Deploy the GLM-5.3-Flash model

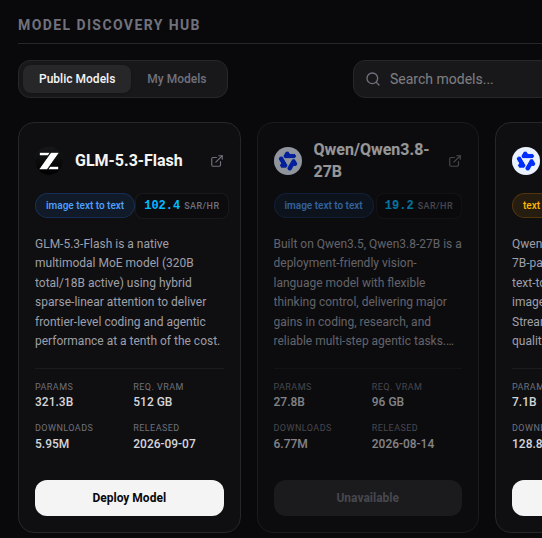[129, 498]
